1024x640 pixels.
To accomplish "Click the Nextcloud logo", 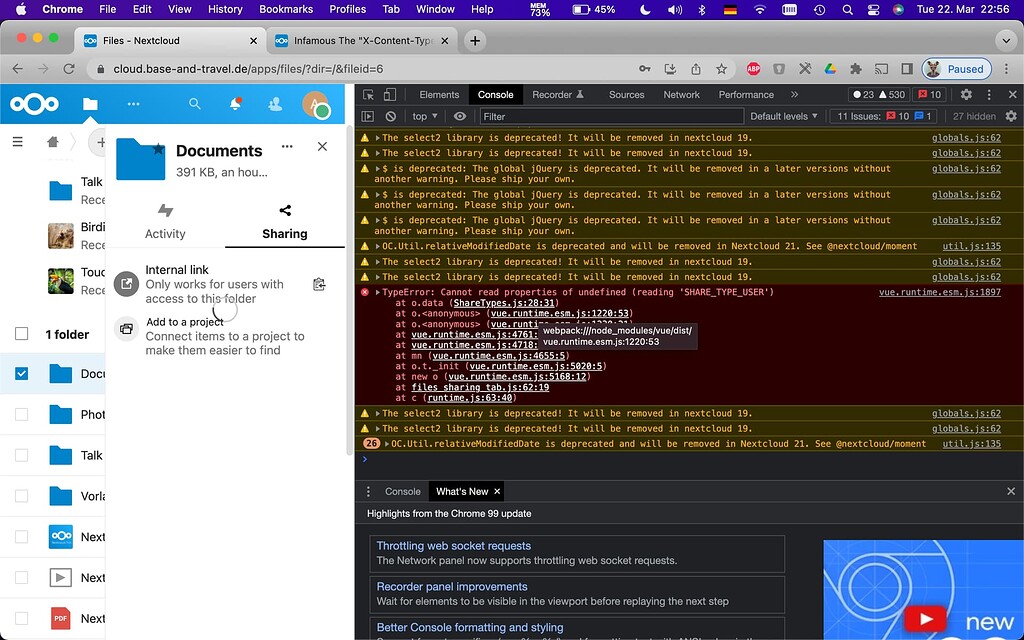I will point(34,104).
